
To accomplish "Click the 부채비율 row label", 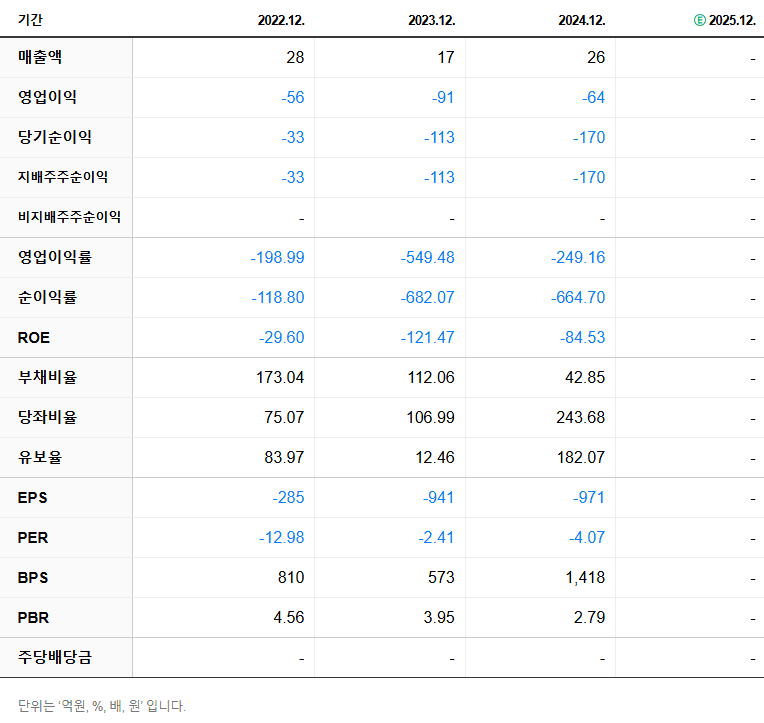I will point(47,377).
